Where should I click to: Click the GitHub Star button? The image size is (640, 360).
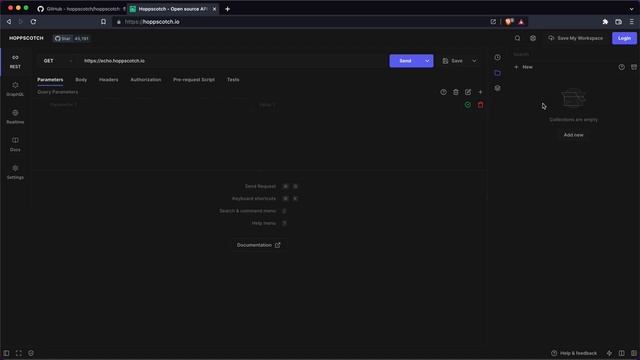pyautogui.click(x=71, y=38)
